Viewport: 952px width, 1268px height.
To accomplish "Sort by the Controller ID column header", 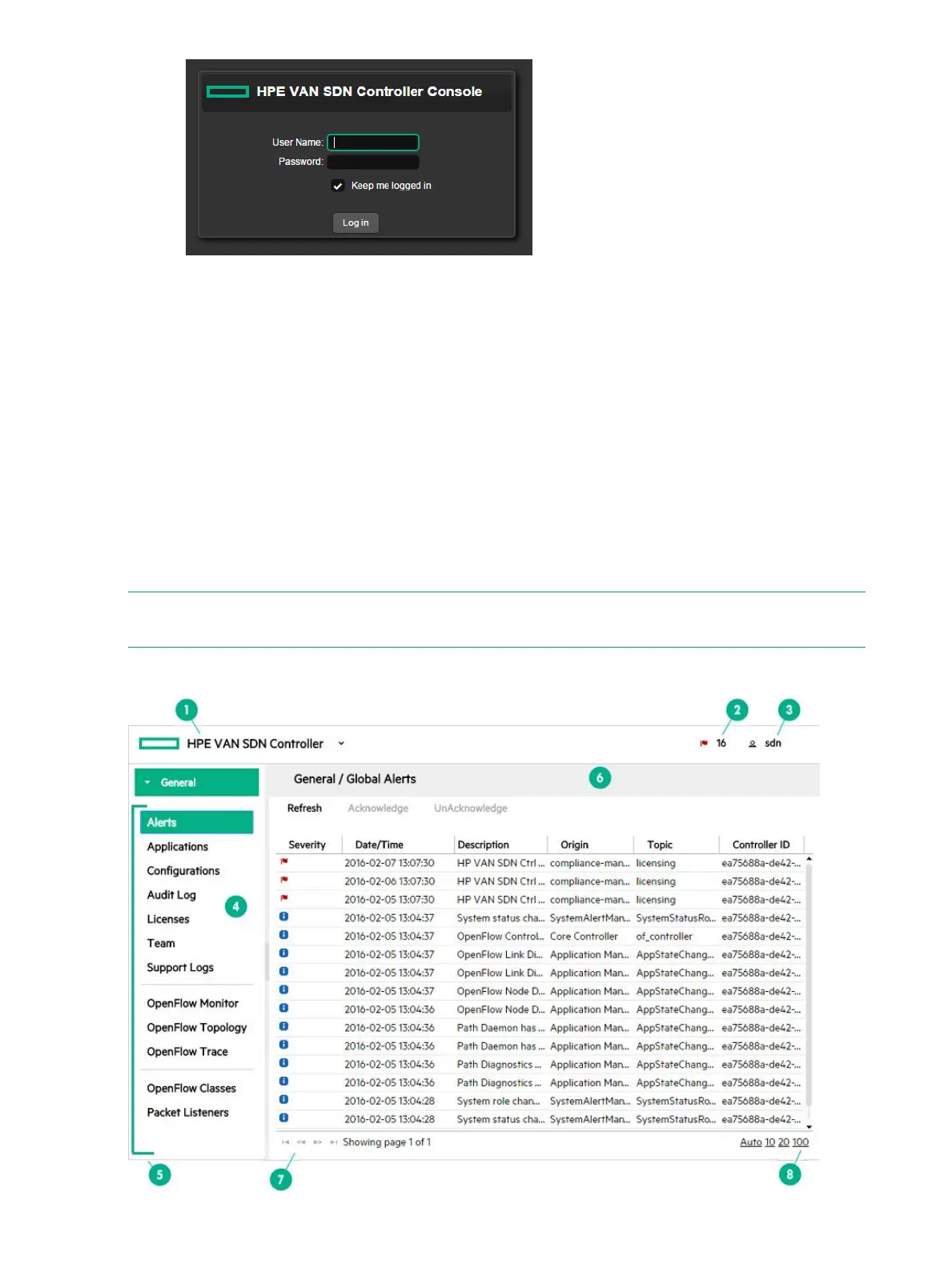I will click(761, 845).
